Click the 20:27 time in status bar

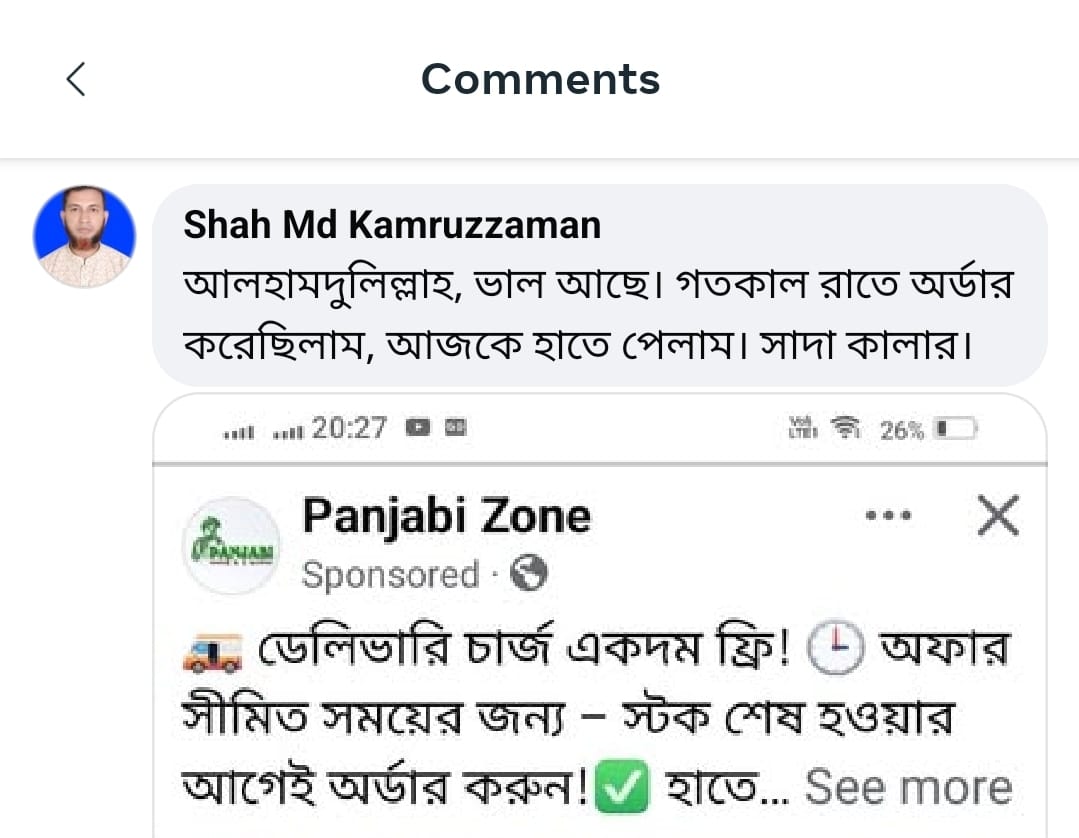(x=349, y=428)
